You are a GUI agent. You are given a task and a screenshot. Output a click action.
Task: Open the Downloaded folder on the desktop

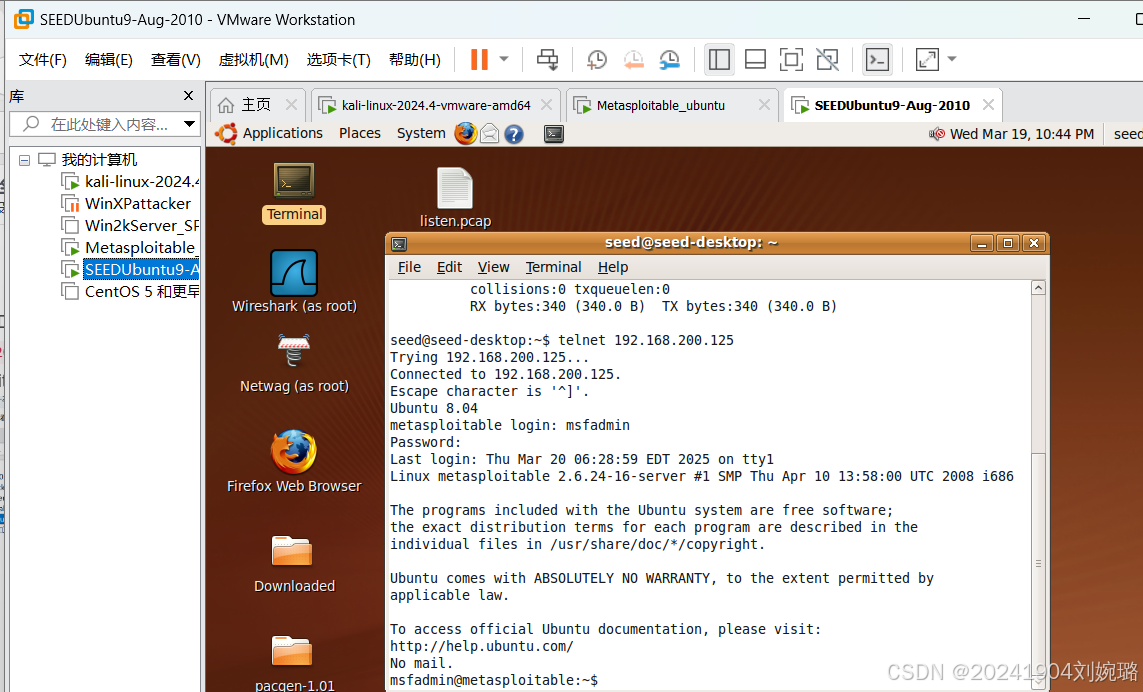pos(294,564)
